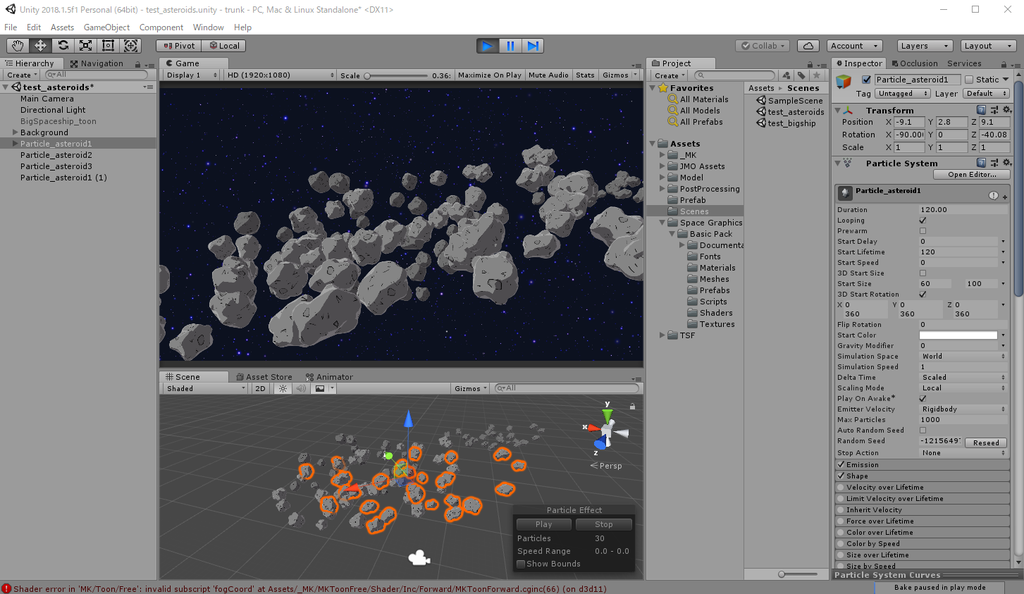Advance one frame with Step button
The image size is (1024, 594).
tap(533, 46)
